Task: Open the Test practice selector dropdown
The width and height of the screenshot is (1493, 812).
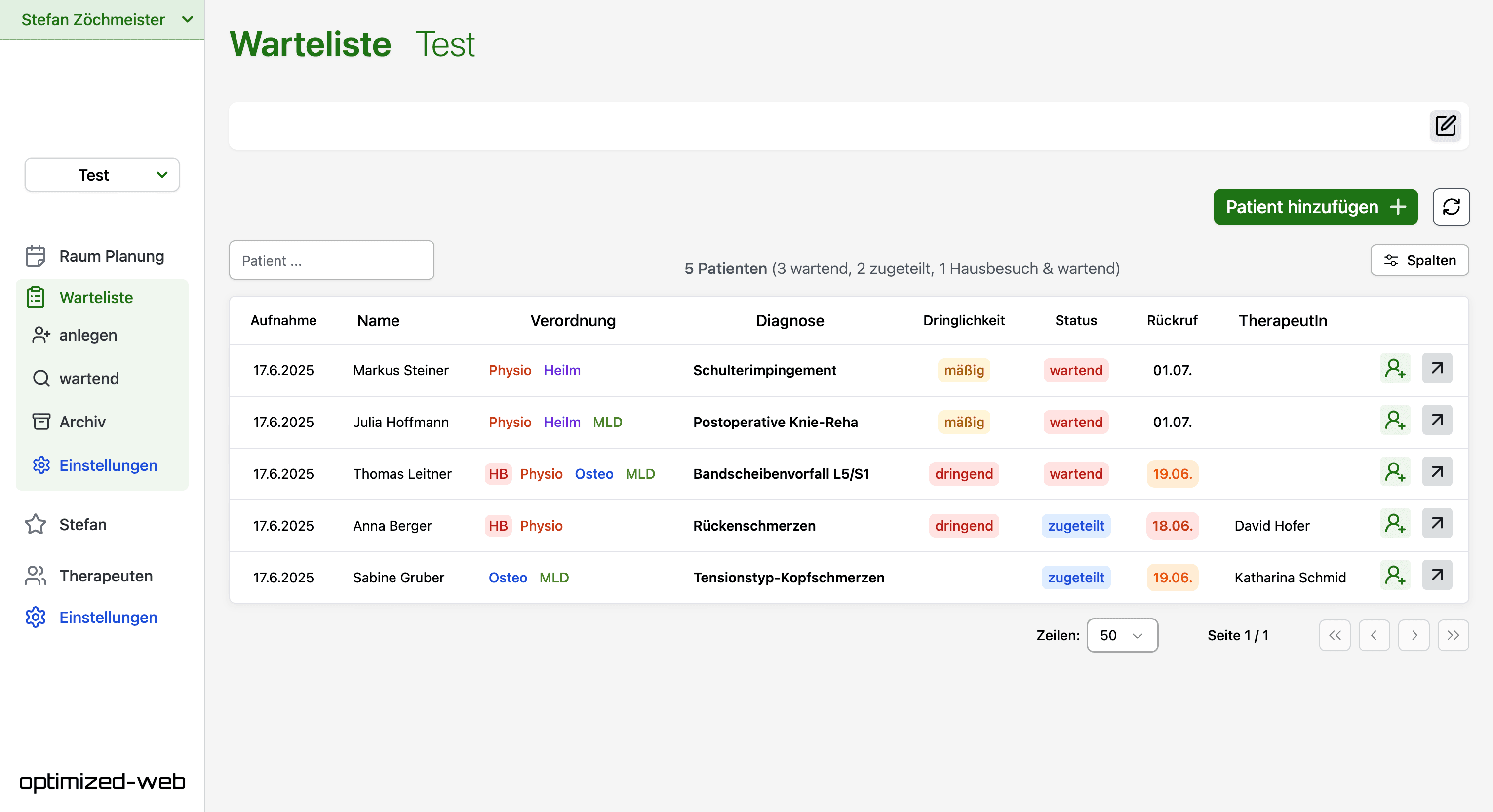Action: click(x=102, y=174)
